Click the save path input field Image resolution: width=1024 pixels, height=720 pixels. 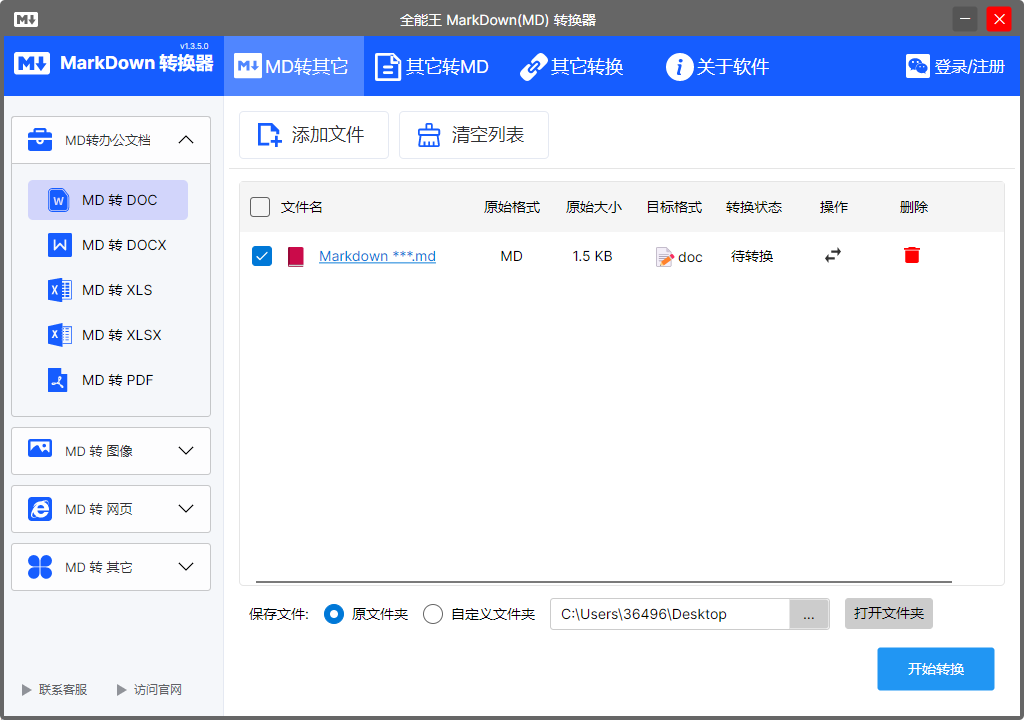tap(670, 614)
